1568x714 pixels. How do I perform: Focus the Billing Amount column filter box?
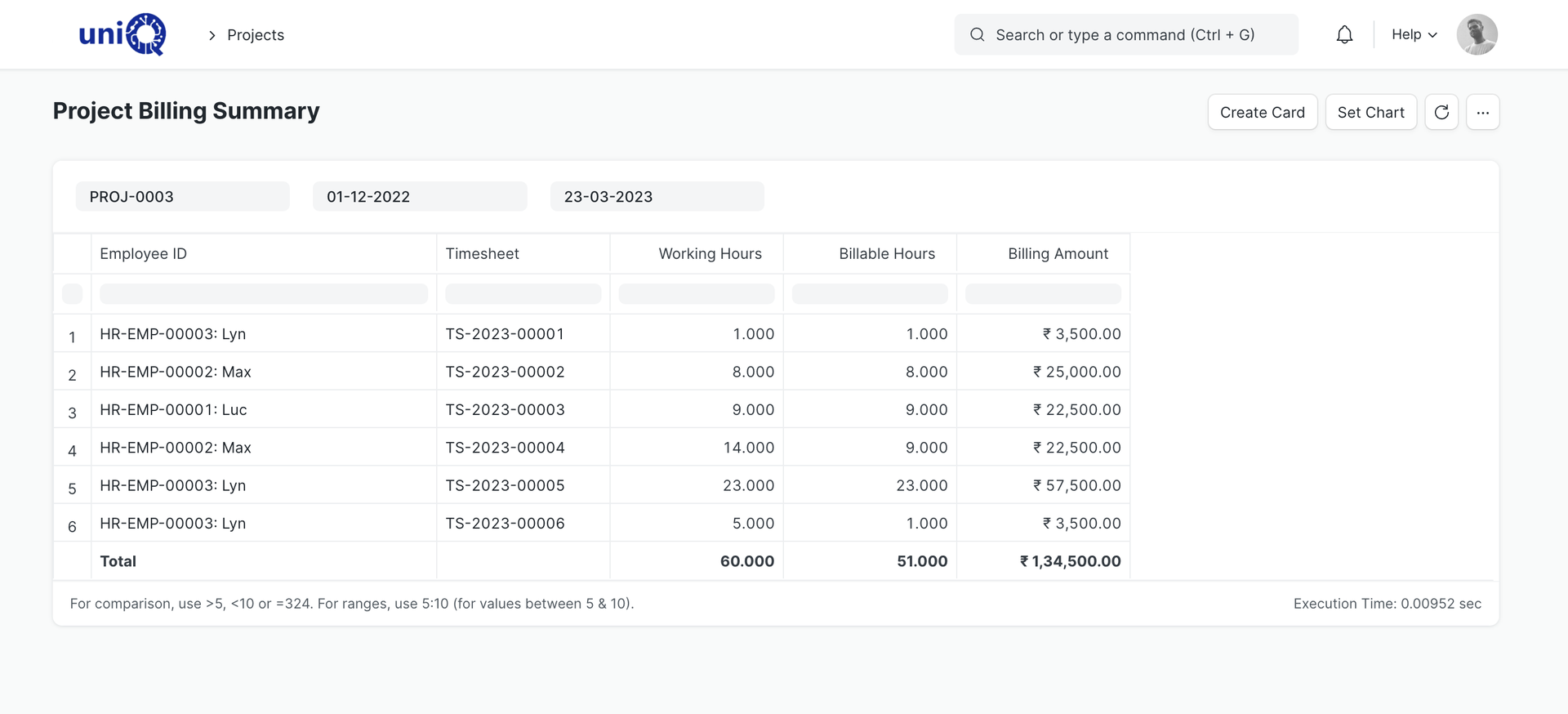[1043, 294]
